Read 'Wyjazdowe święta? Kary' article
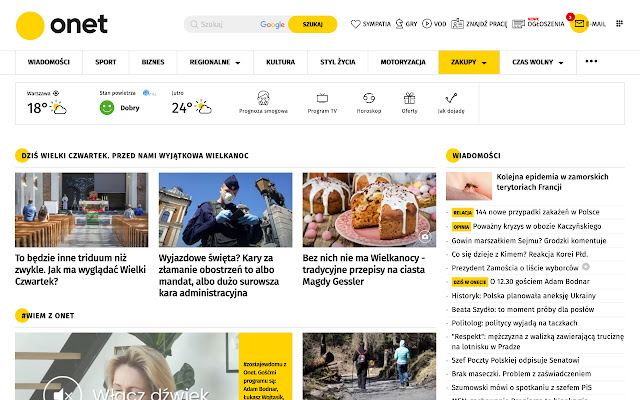 coord(219,275)
